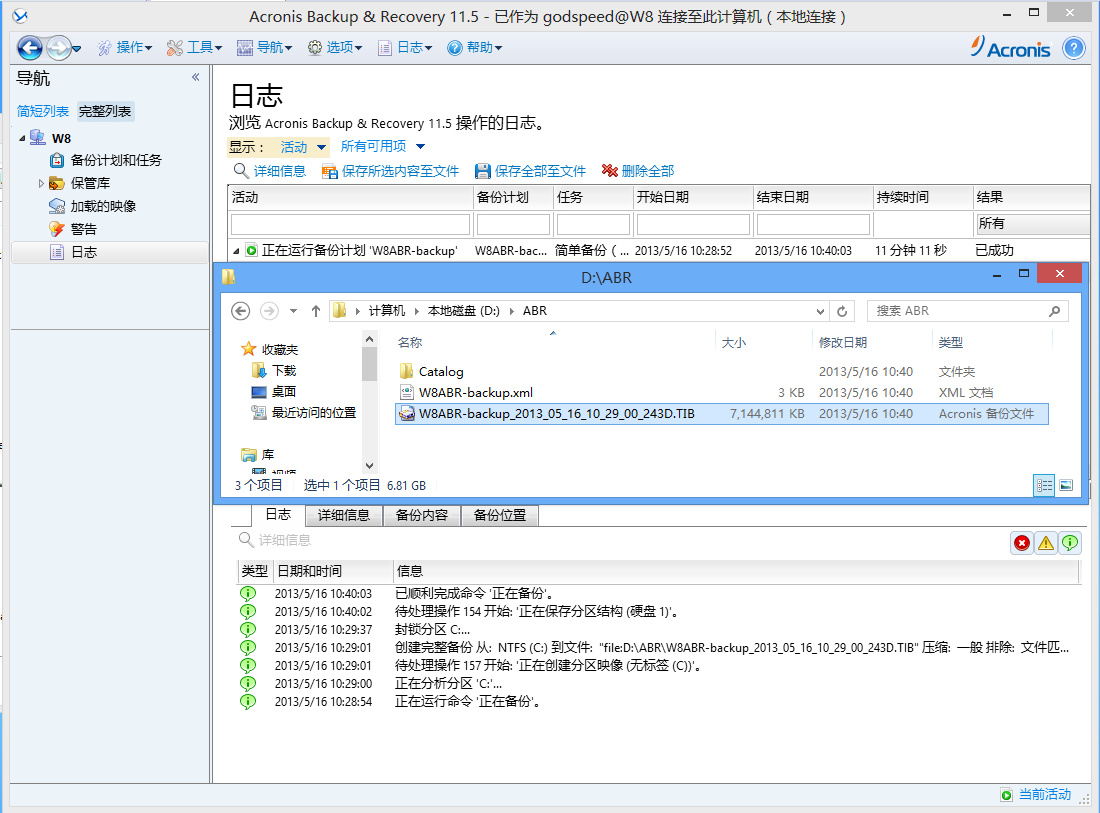Collapse the navigation pane with double chevron

(x=196, y=77)
